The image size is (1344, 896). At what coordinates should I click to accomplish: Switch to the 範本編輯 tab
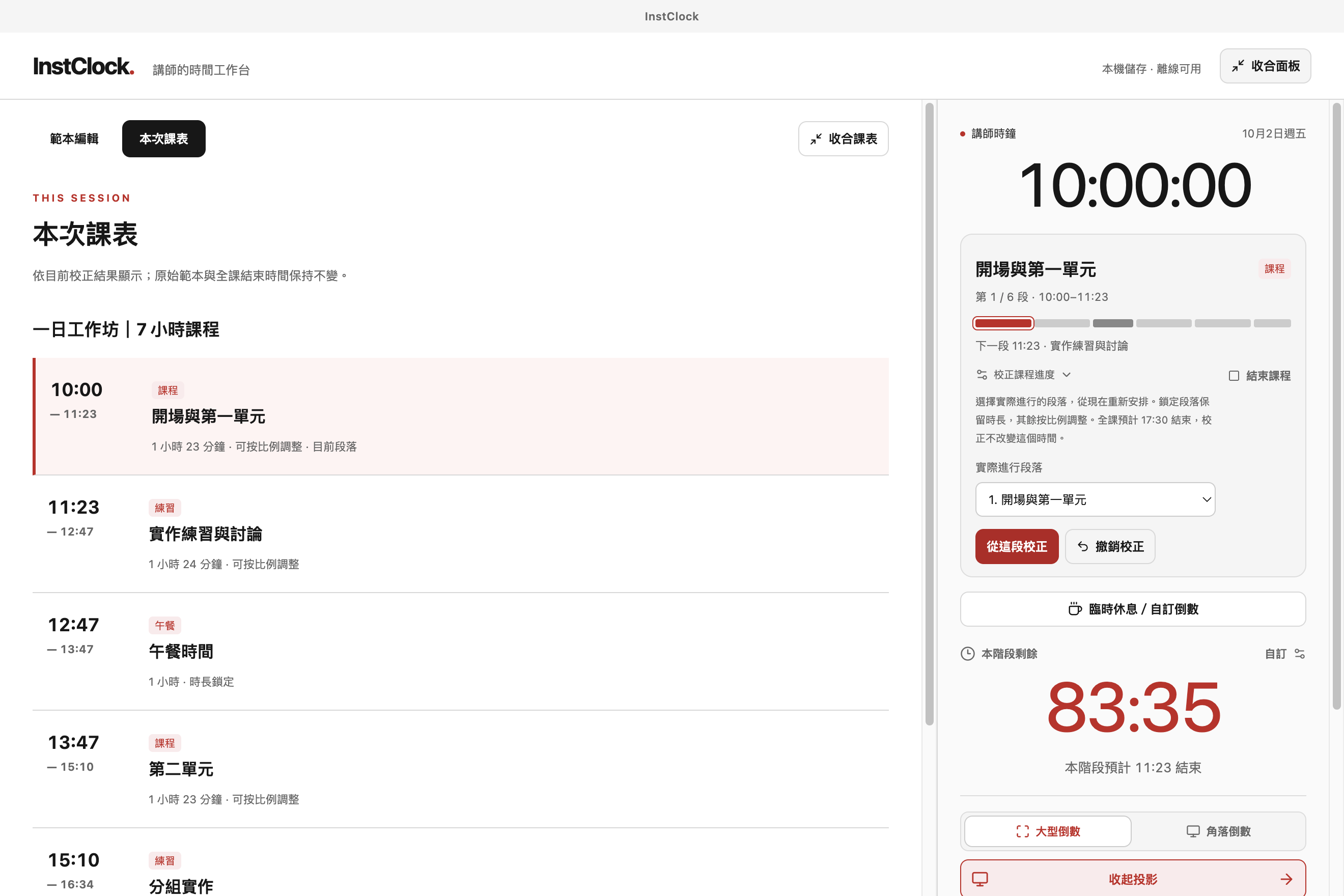coord(74,139)
